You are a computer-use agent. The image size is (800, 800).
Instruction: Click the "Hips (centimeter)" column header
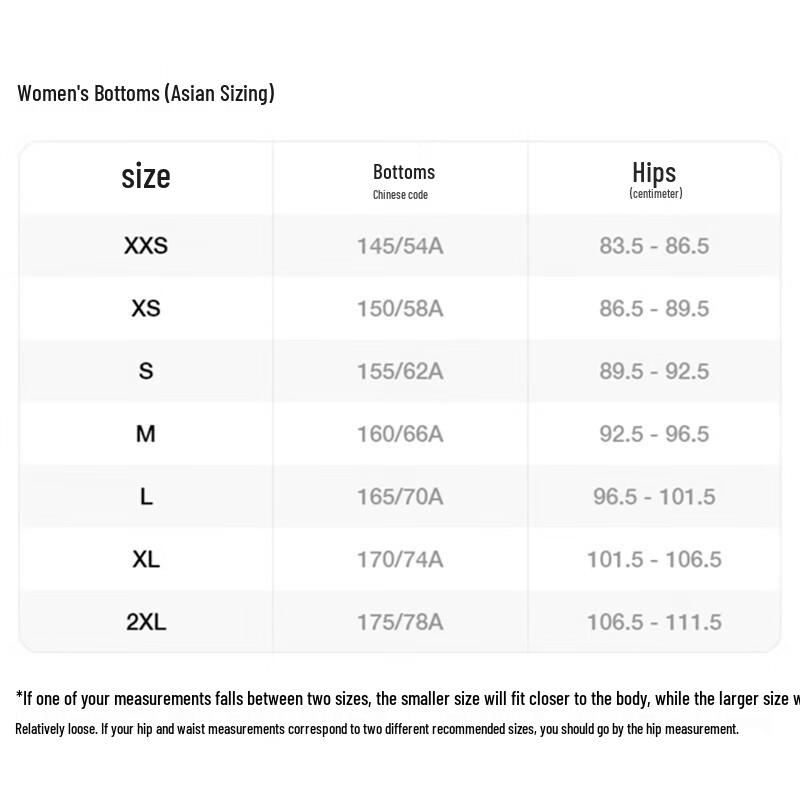click(x=655, y=180)
